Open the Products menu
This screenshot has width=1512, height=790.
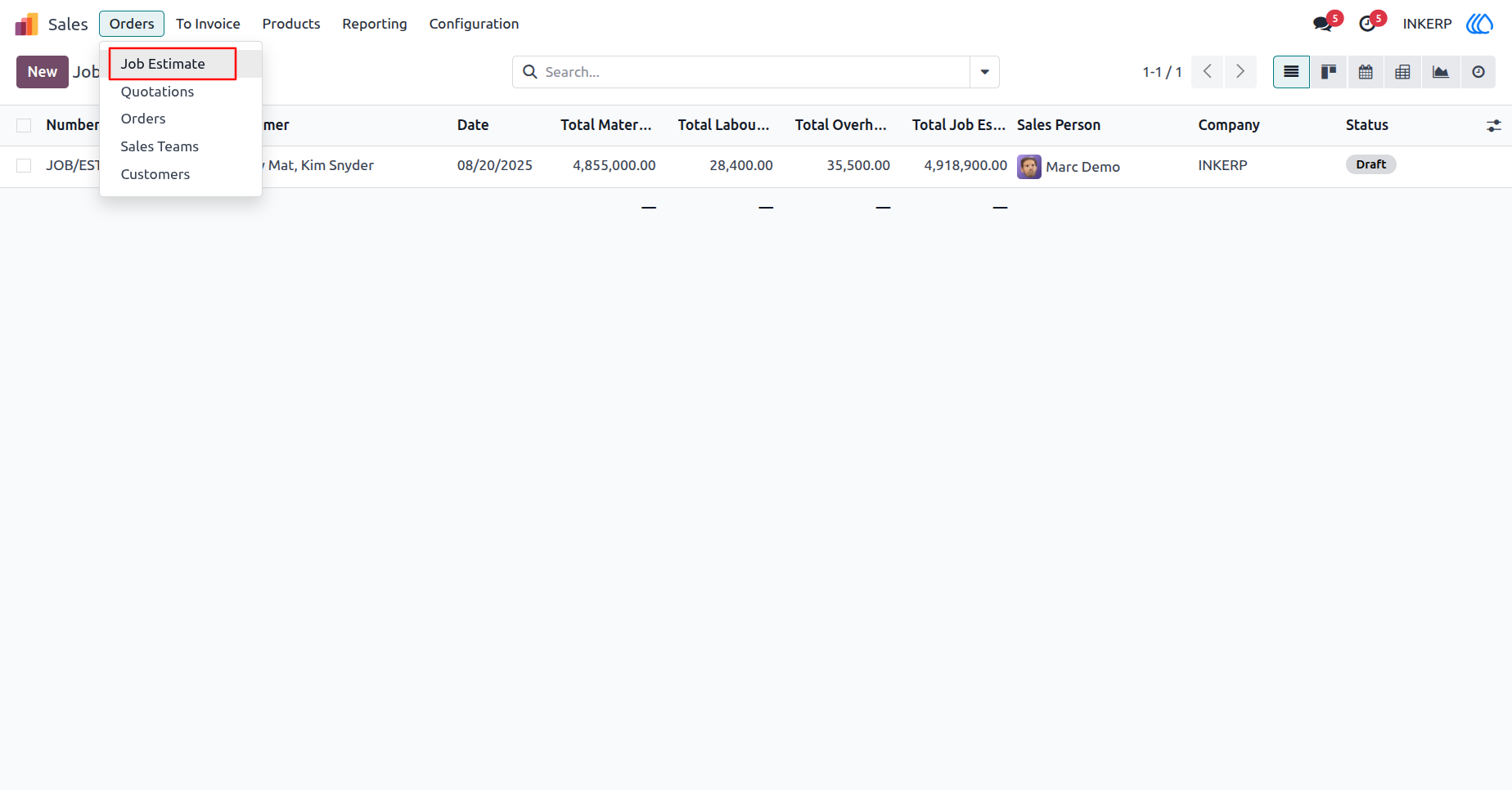291,24
